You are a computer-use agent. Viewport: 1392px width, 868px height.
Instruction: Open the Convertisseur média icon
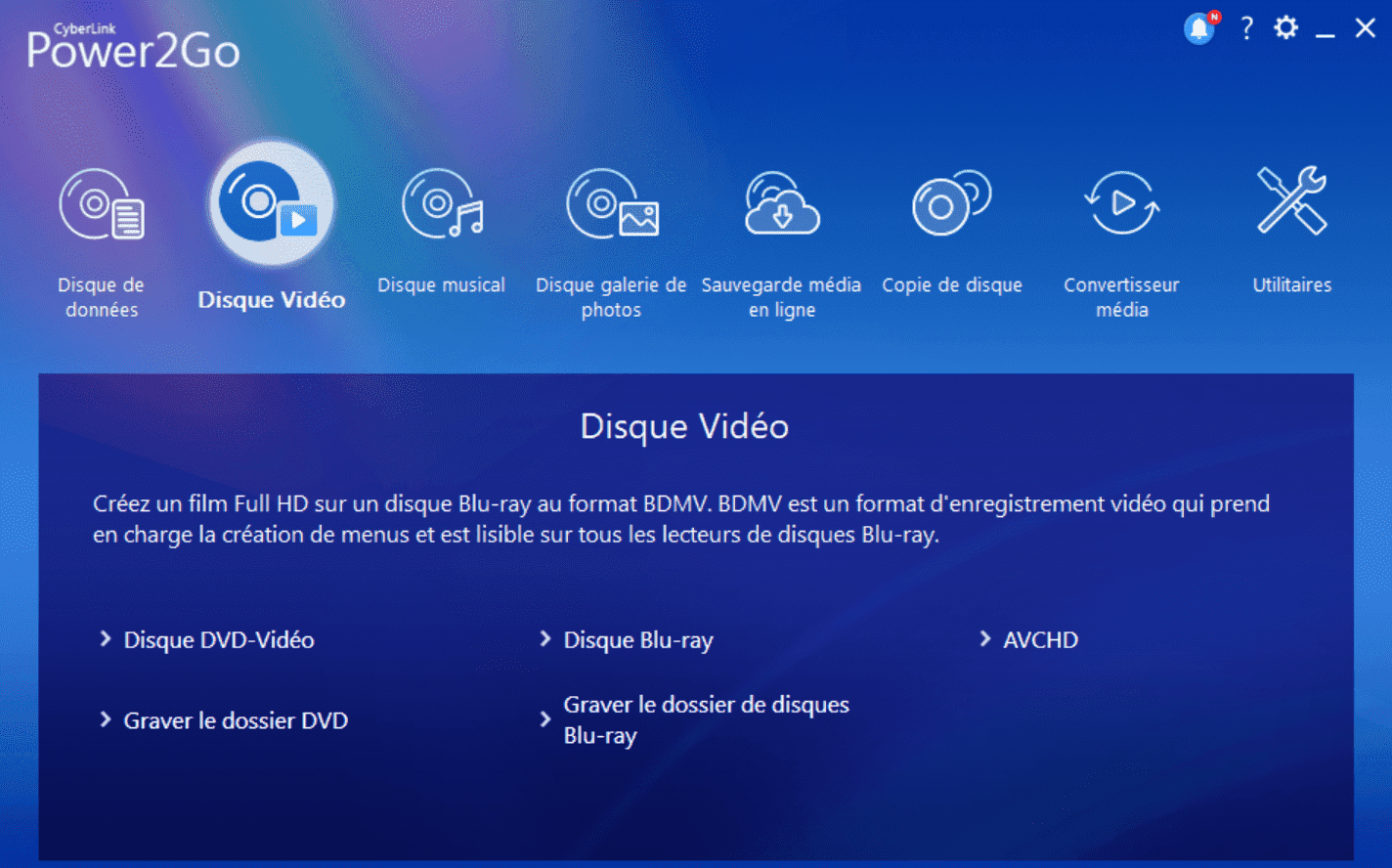[x=1121, y=203]
